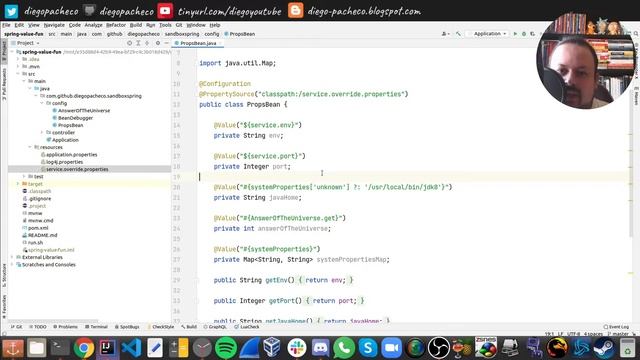Viewport: 640px width, 360px height.
Task: Launch Google Chrome from the dock
Action: click(84, 348)
